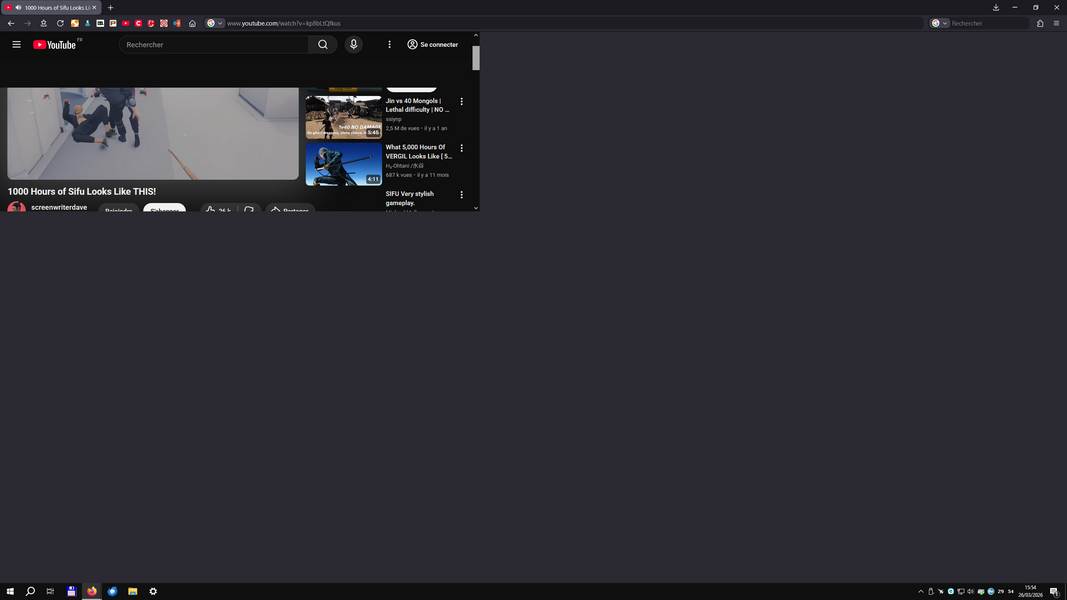Click the page vertical scrollbar thumb
Image resolution: width=1067 pixels, height=600 pixels.
476,58
